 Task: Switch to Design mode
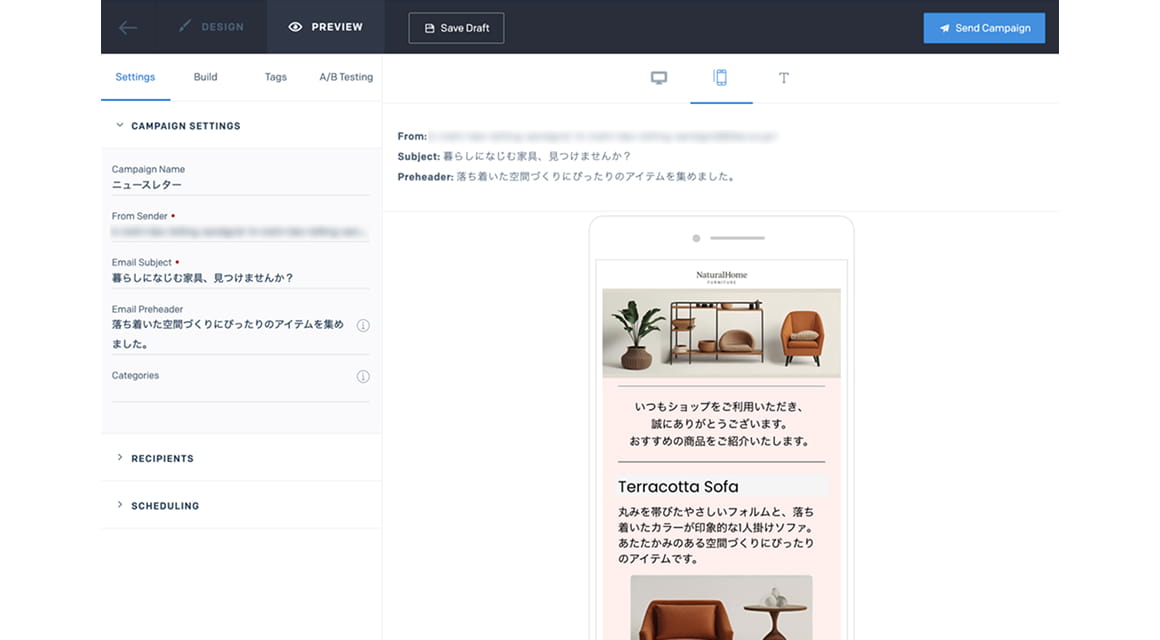pyautogui.click(x=211, y=27)
